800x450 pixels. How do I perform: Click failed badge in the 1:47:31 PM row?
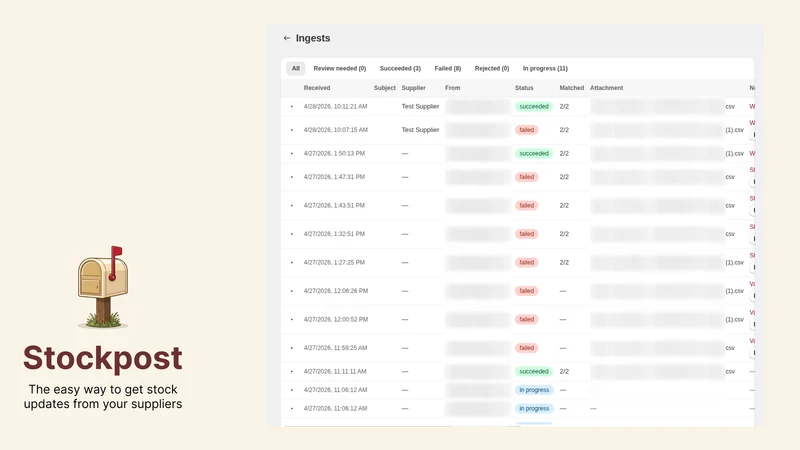(x=527, y=177)
